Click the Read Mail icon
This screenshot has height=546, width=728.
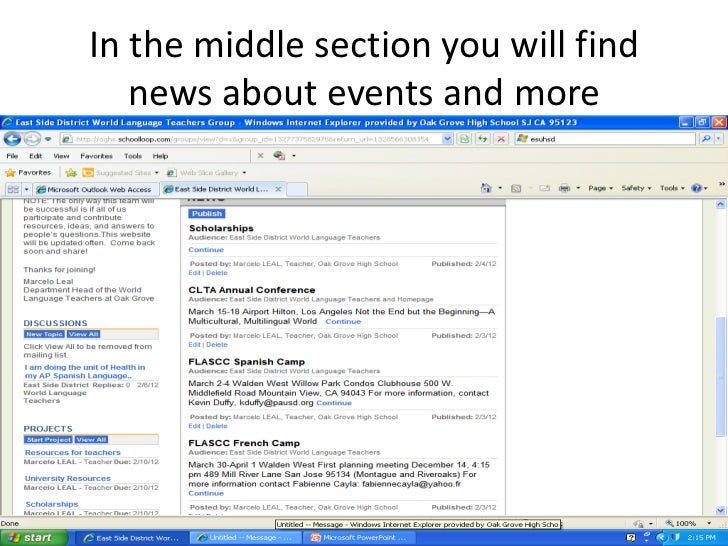544,188
